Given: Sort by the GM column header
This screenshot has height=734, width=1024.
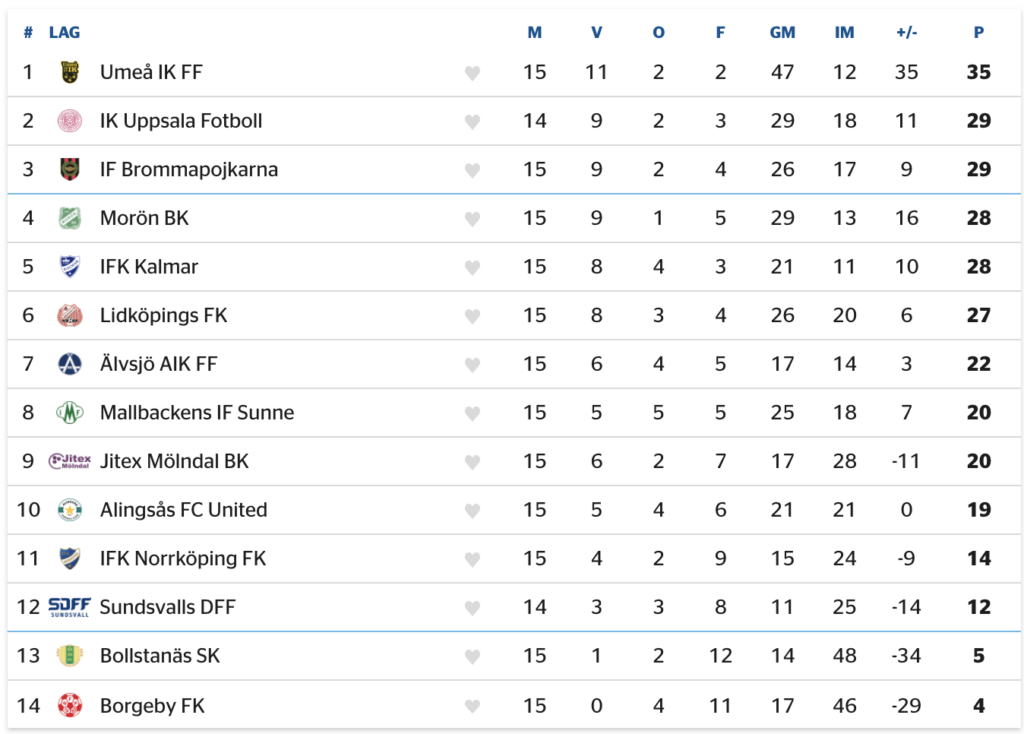Looking at the screenshot, I should pyautogui.click(x=782, y=32).
